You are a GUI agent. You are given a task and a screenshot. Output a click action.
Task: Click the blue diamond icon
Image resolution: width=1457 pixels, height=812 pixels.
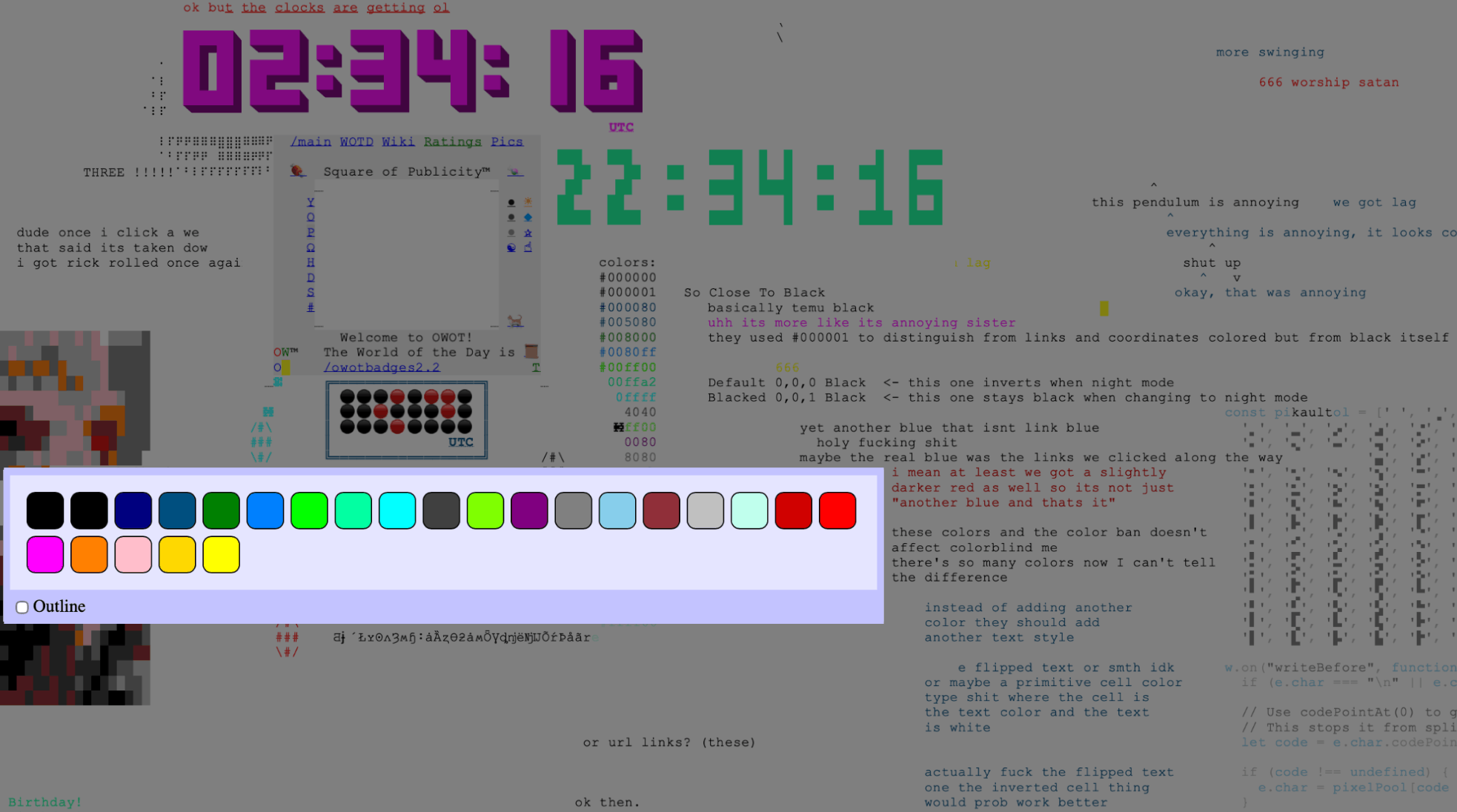(528, 217)
